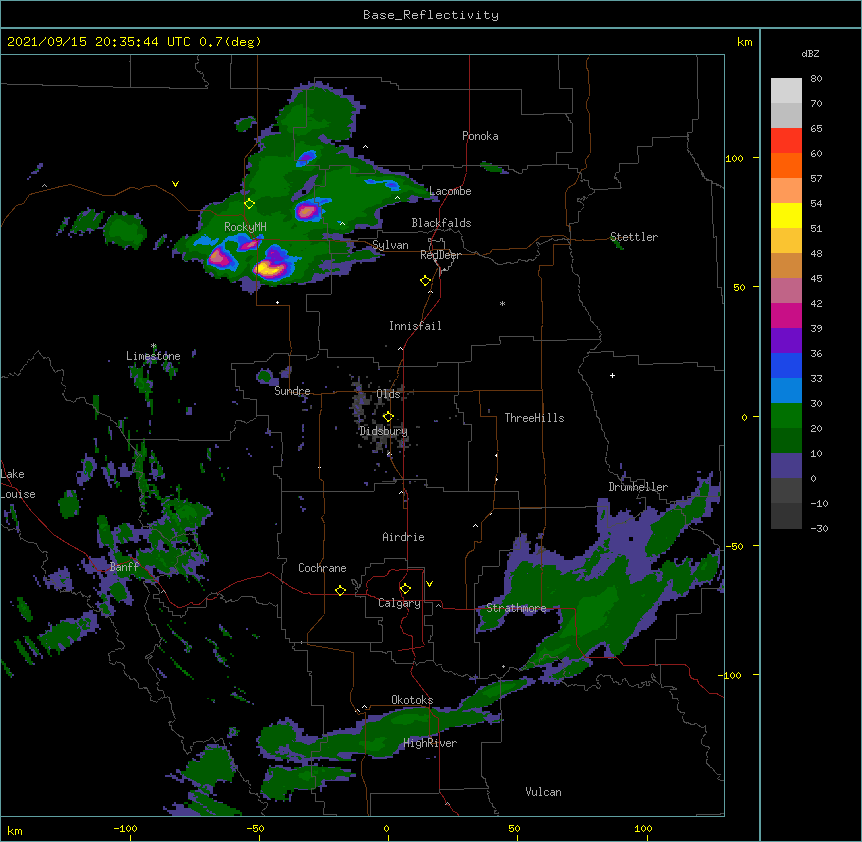
Task: Click the red 65 dBZ legend swatch
Action: pos(786,140)
